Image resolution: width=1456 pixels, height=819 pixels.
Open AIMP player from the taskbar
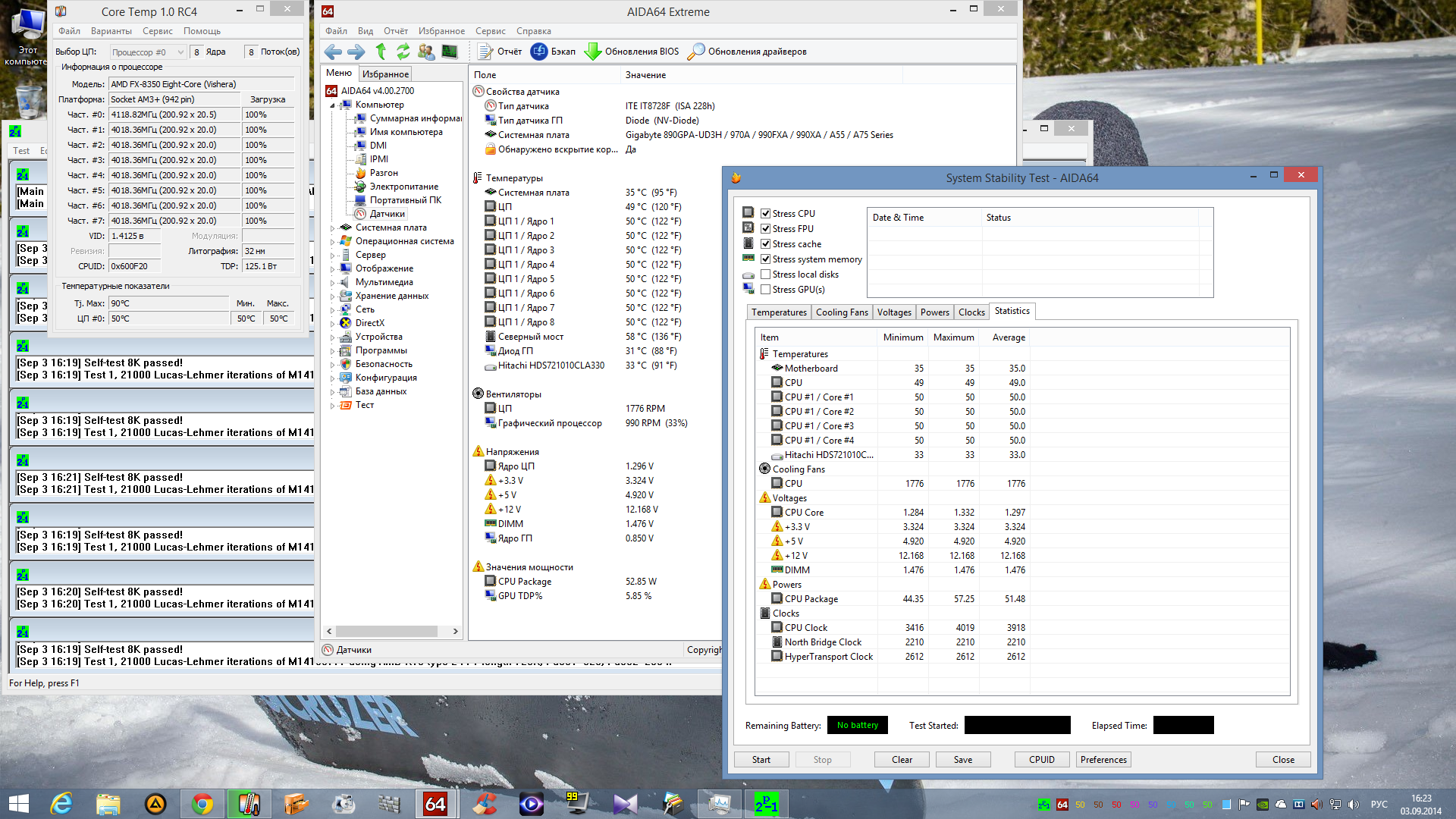coord(155,804)
